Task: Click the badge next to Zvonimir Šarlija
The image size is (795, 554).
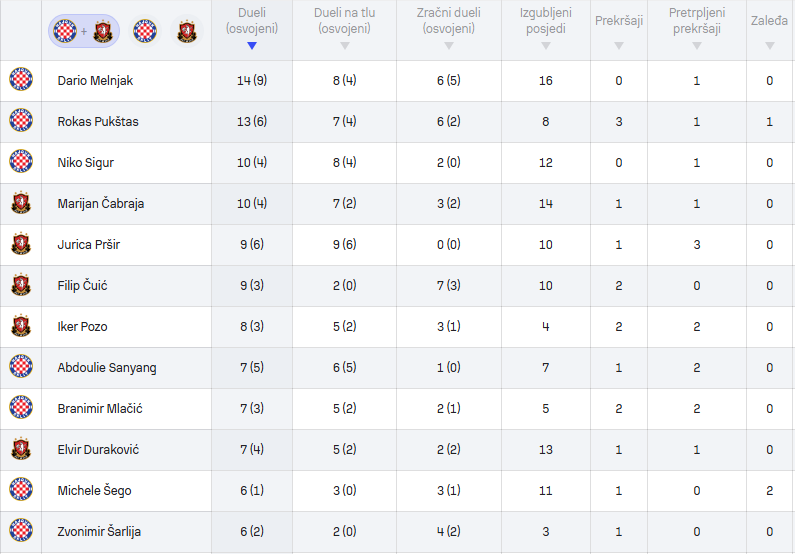Action: click(x=21, y=531)
